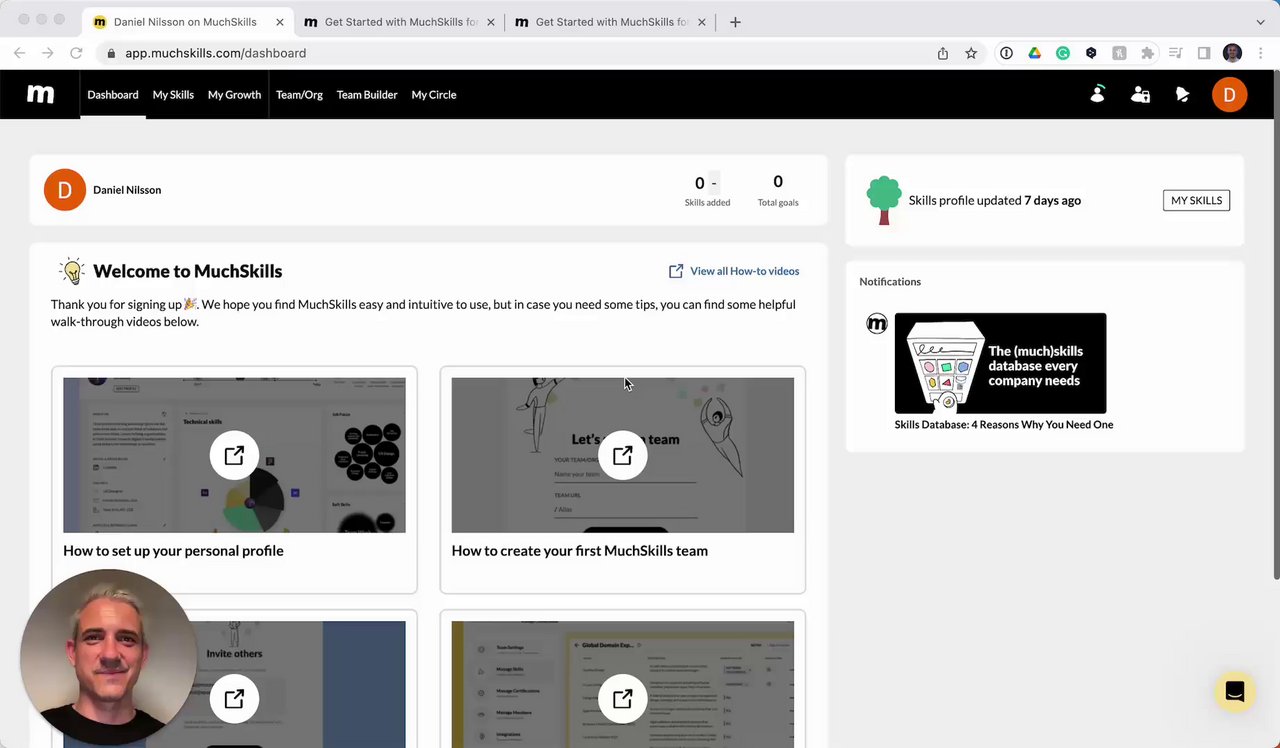Click the Daniel Nilsson profile name
1280x748 pixels.
point(127,190)
